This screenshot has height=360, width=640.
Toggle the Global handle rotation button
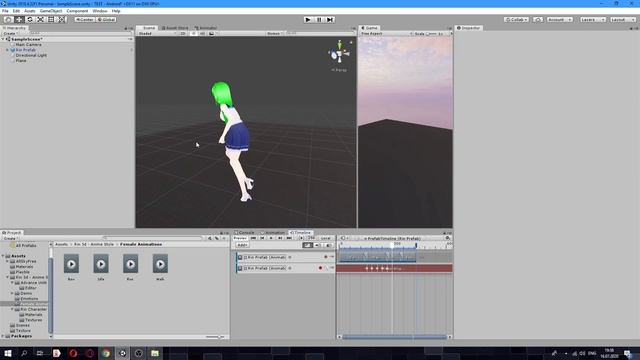coord(106,20)
